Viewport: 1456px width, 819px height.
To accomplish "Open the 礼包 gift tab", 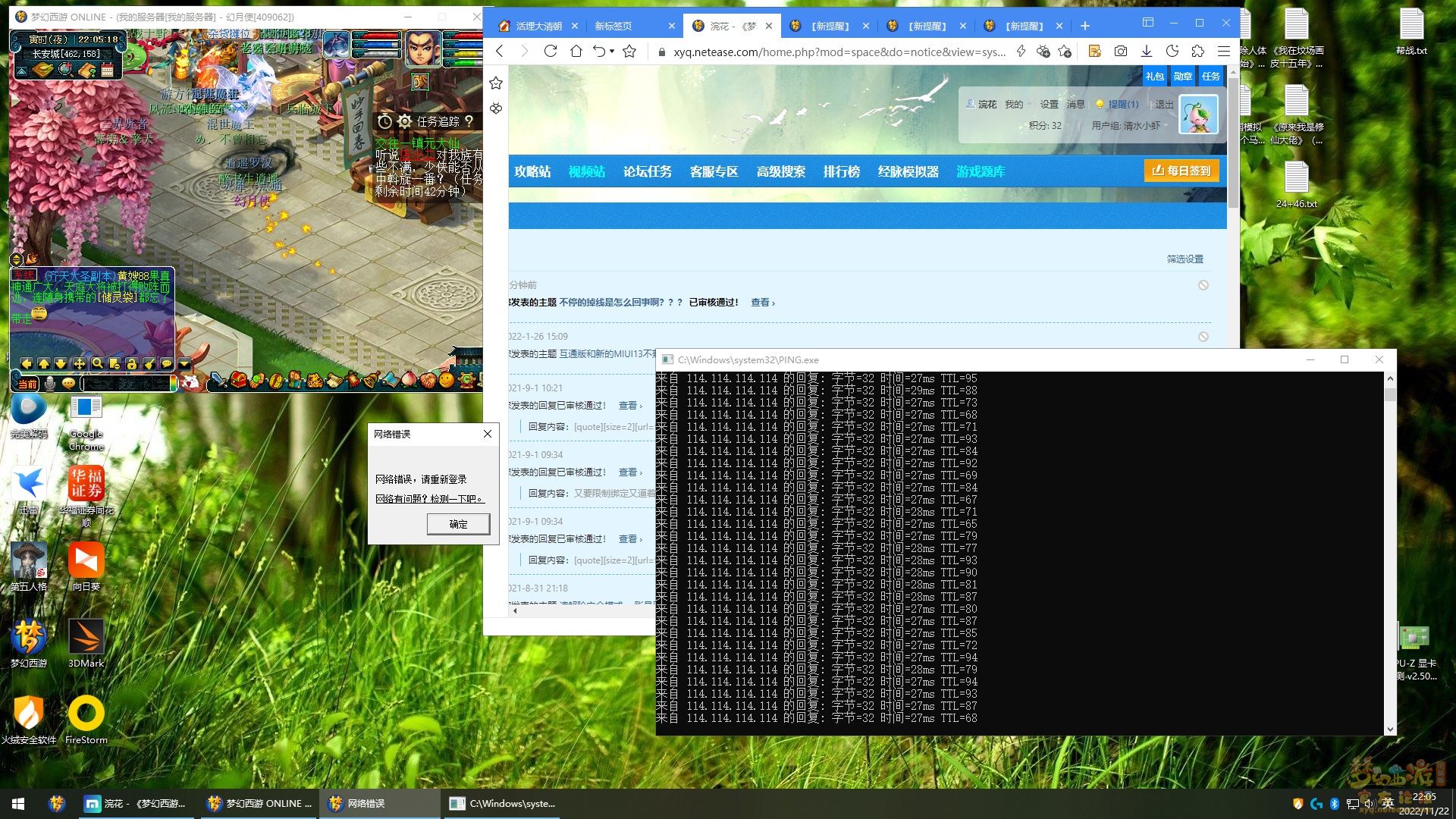I will tap(1155, 76).
